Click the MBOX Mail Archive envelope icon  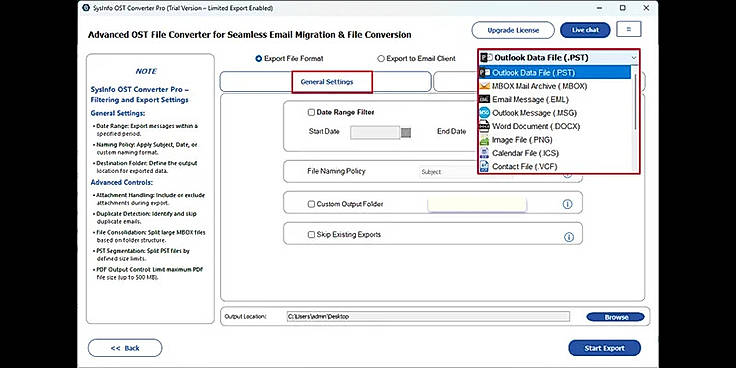(484, 86)
